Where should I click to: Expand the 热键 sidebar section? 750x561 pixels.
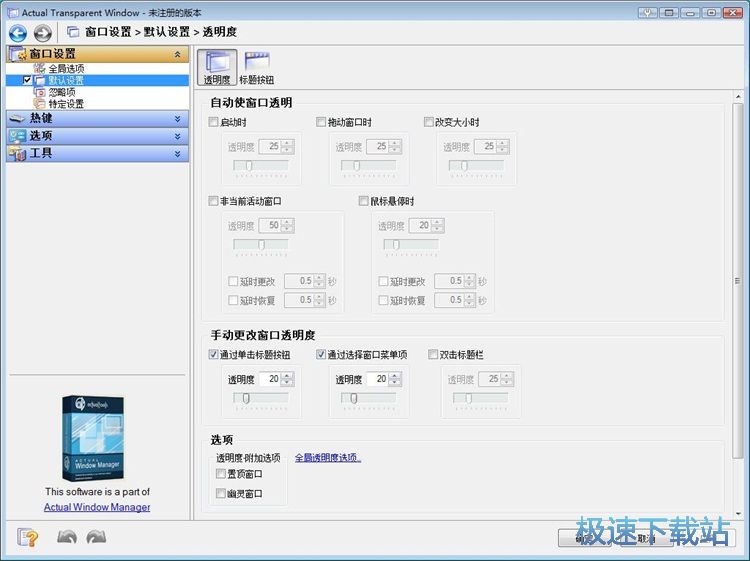click(96, 118)
